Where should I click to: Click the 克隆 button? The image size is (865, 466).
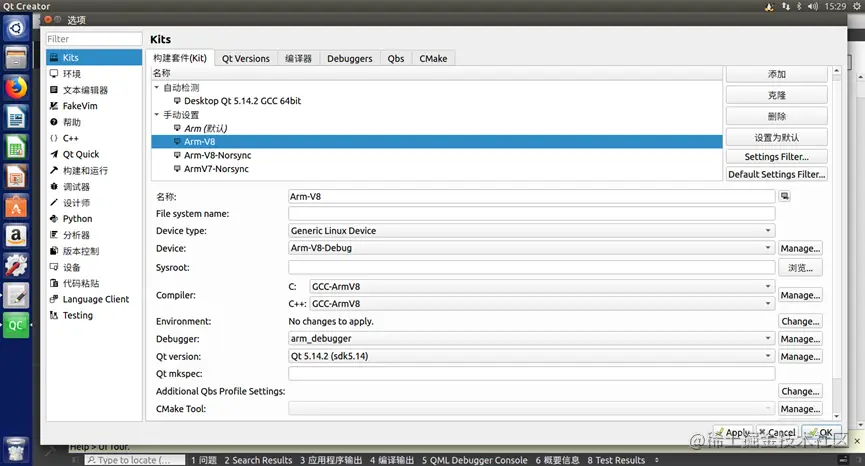point(776,95)
